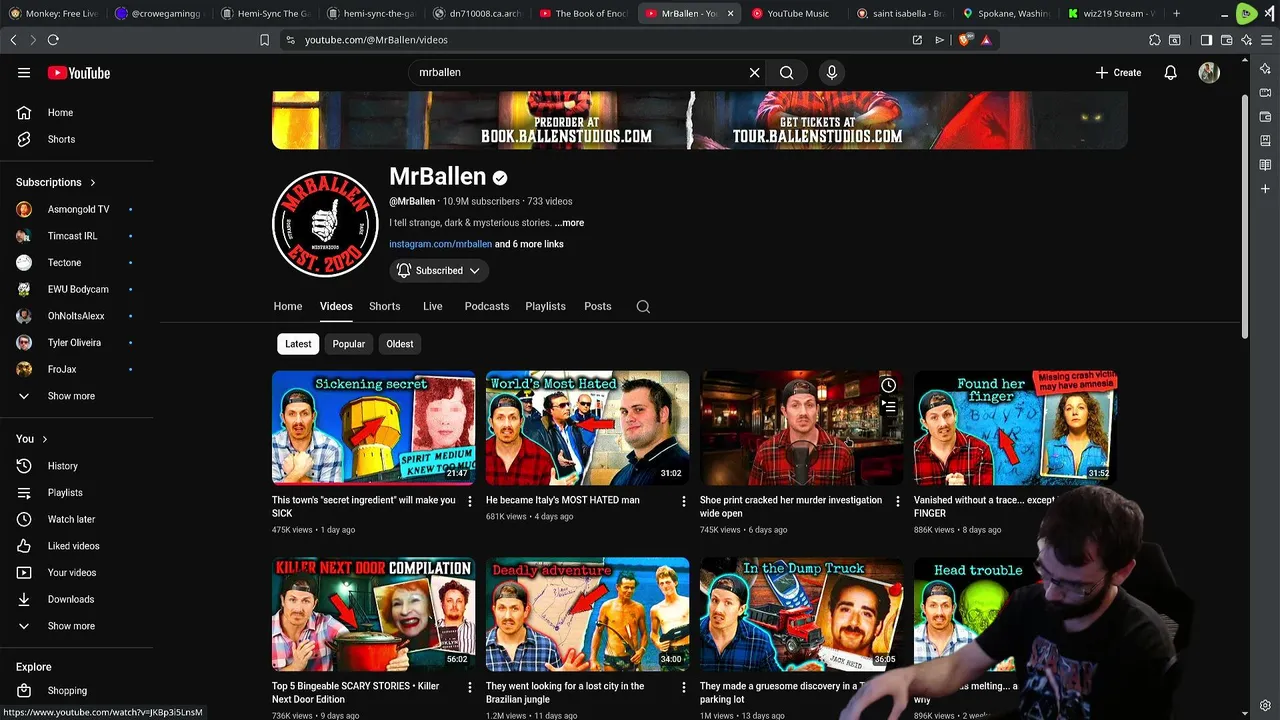The height and width of the screenshot is (720, 1280).
Task: Add 'Shoe print' video to queue
Action: [888, 407]
